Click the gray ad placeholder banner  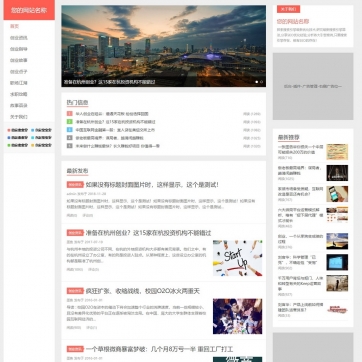click(313, 86)
